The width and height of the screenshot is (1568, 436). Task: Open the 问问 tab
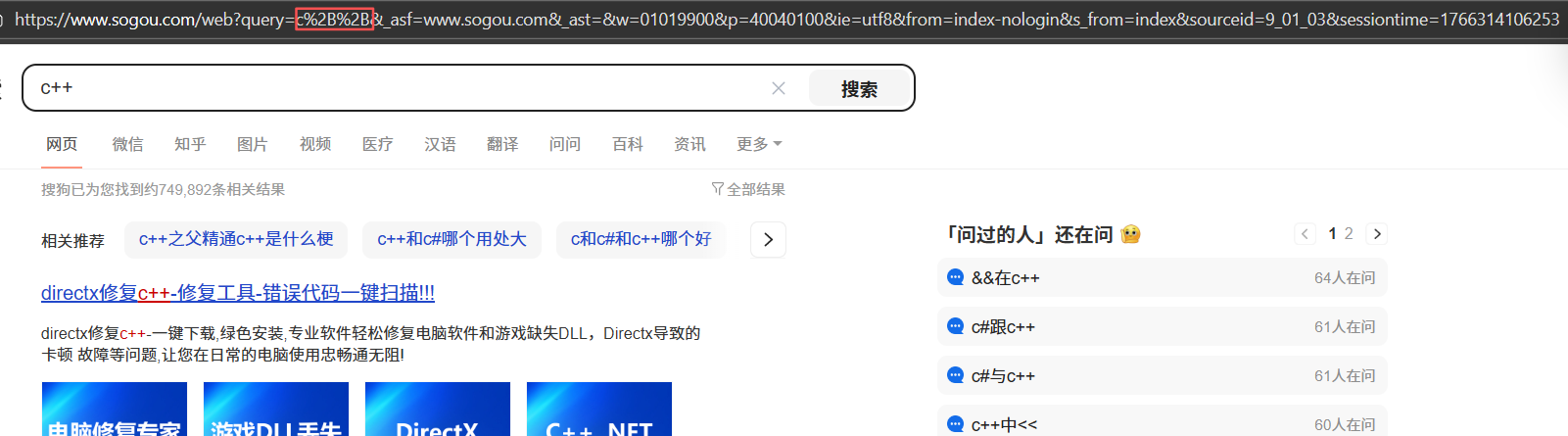pyautogui.click(x=565, y=144)
